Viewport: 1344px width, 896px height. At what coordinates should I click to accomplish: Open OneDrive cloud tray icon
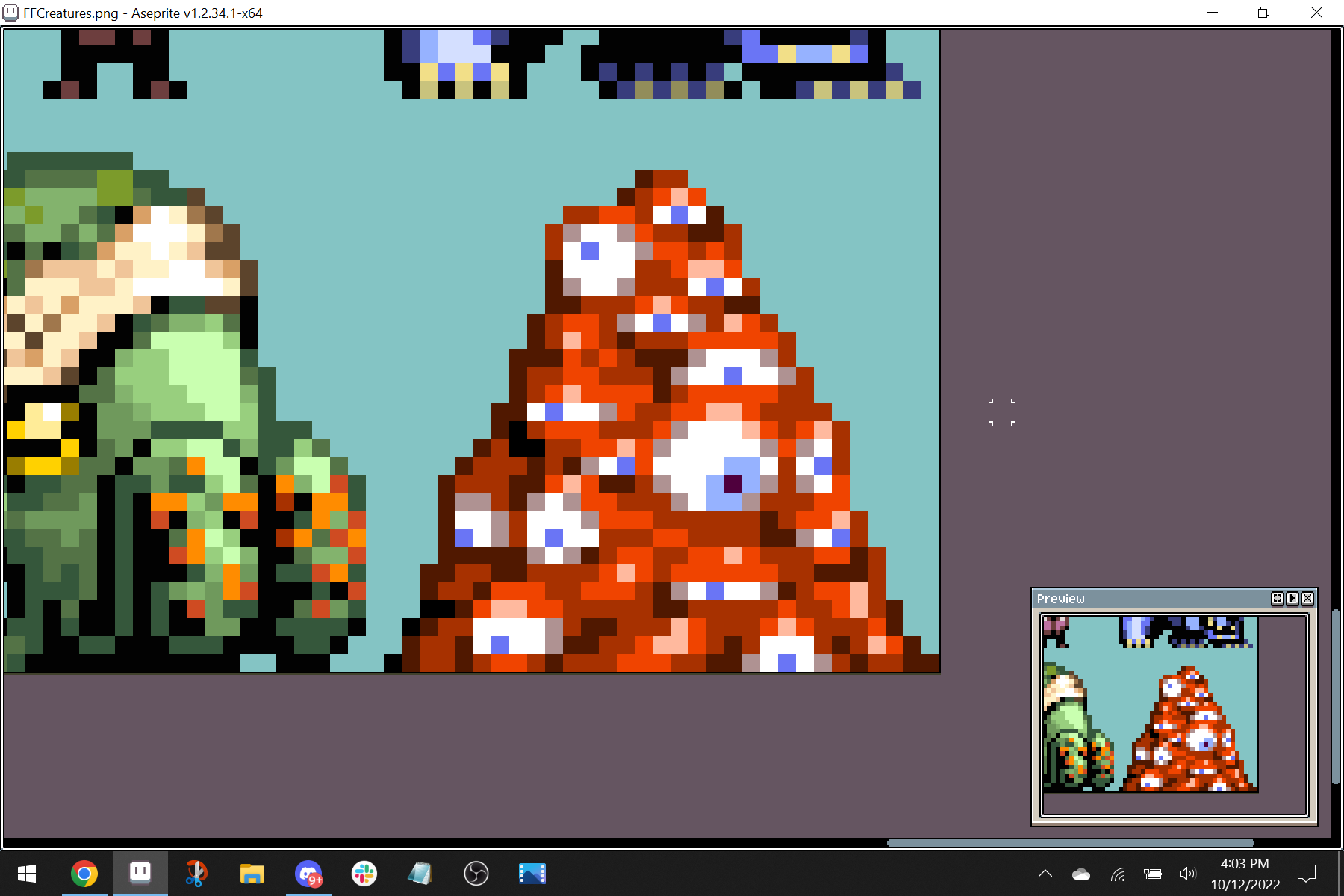(x=1081, y=874)
